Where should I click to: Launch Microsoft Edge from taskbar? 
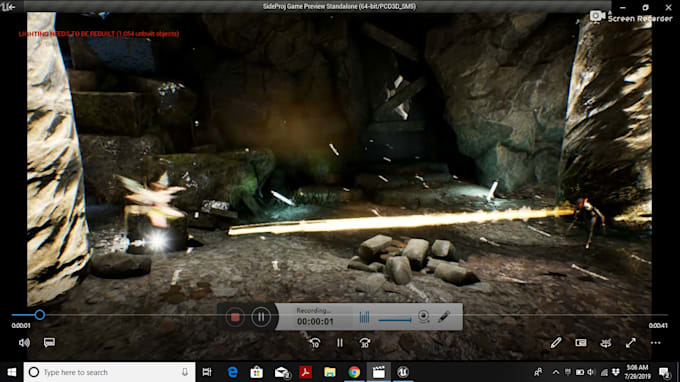click(x=232, y=372)
